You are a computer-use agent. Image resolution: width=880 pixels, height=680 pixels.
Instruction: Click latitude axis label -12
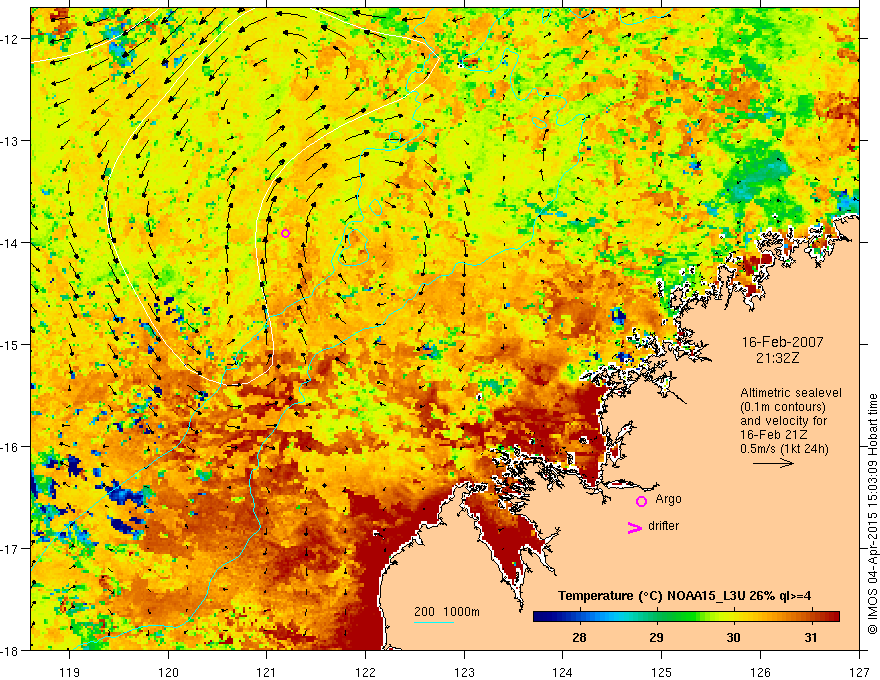click(x=11, y=39)
